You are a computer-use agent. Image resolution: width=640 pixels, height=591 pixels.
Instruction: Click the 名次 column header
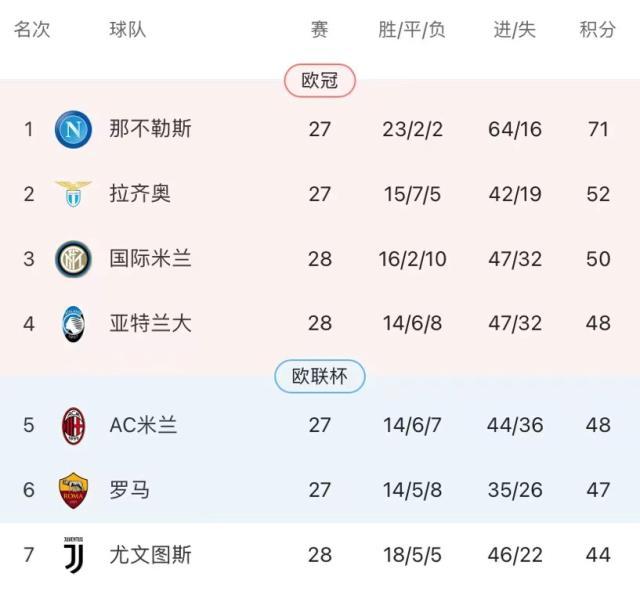[x=32, y=30]
